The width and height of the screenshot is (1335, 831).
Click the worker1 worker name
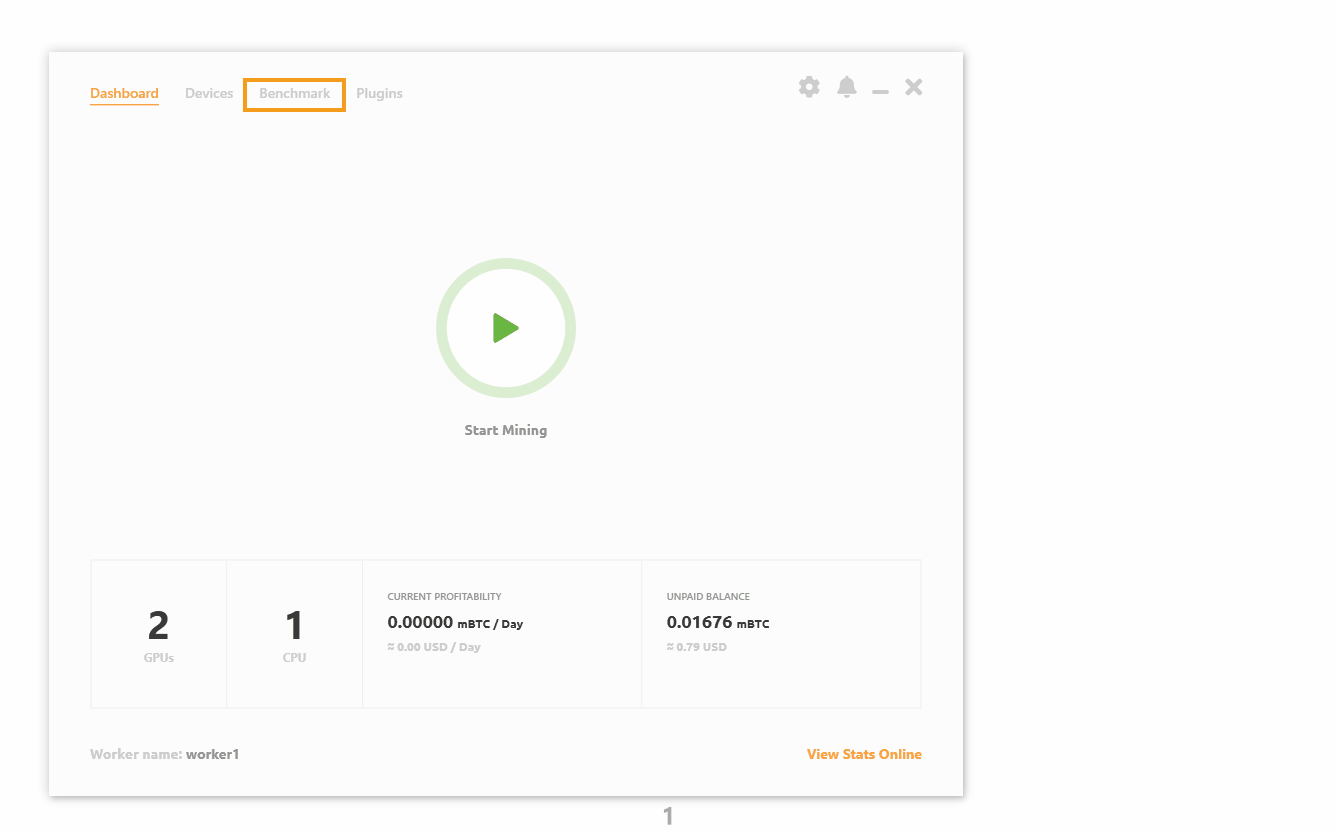212,754
